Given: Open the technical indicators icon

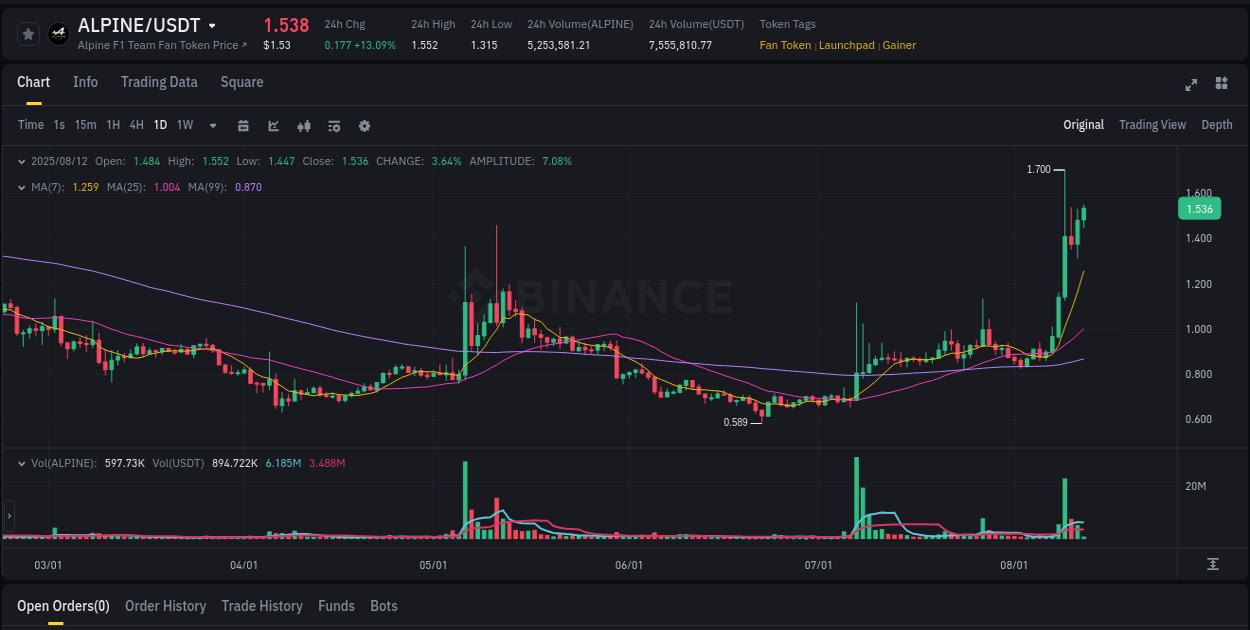Looking at the screenshot, I should pyautogui.click(x=333, y=125).
